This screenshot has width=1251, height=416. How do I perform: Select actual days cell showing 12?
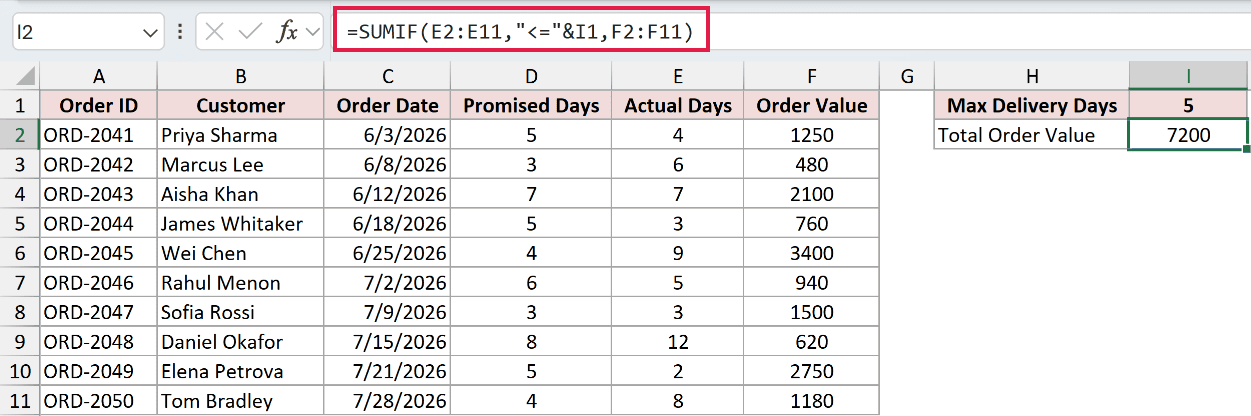678,342
